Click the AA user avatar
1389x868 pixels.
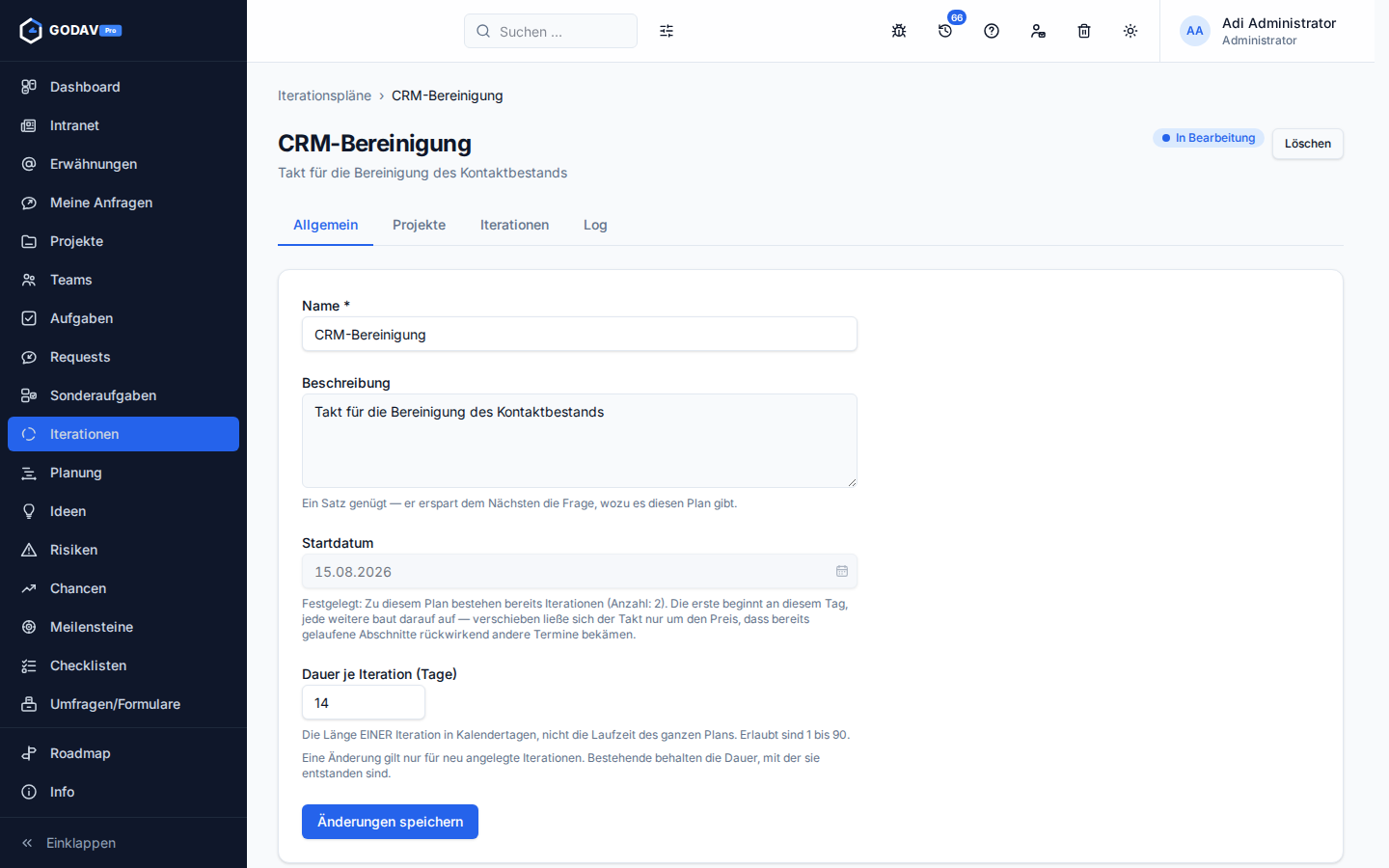point(1195,31)
